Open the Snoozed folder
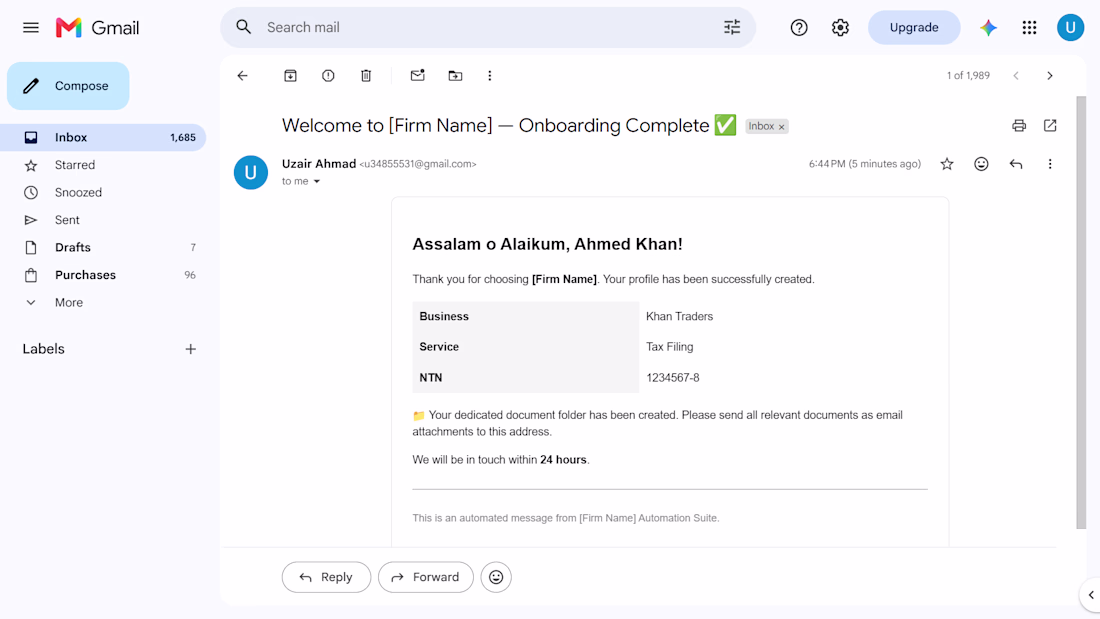Screen dimensions: 1100x619 coord(103,192)
